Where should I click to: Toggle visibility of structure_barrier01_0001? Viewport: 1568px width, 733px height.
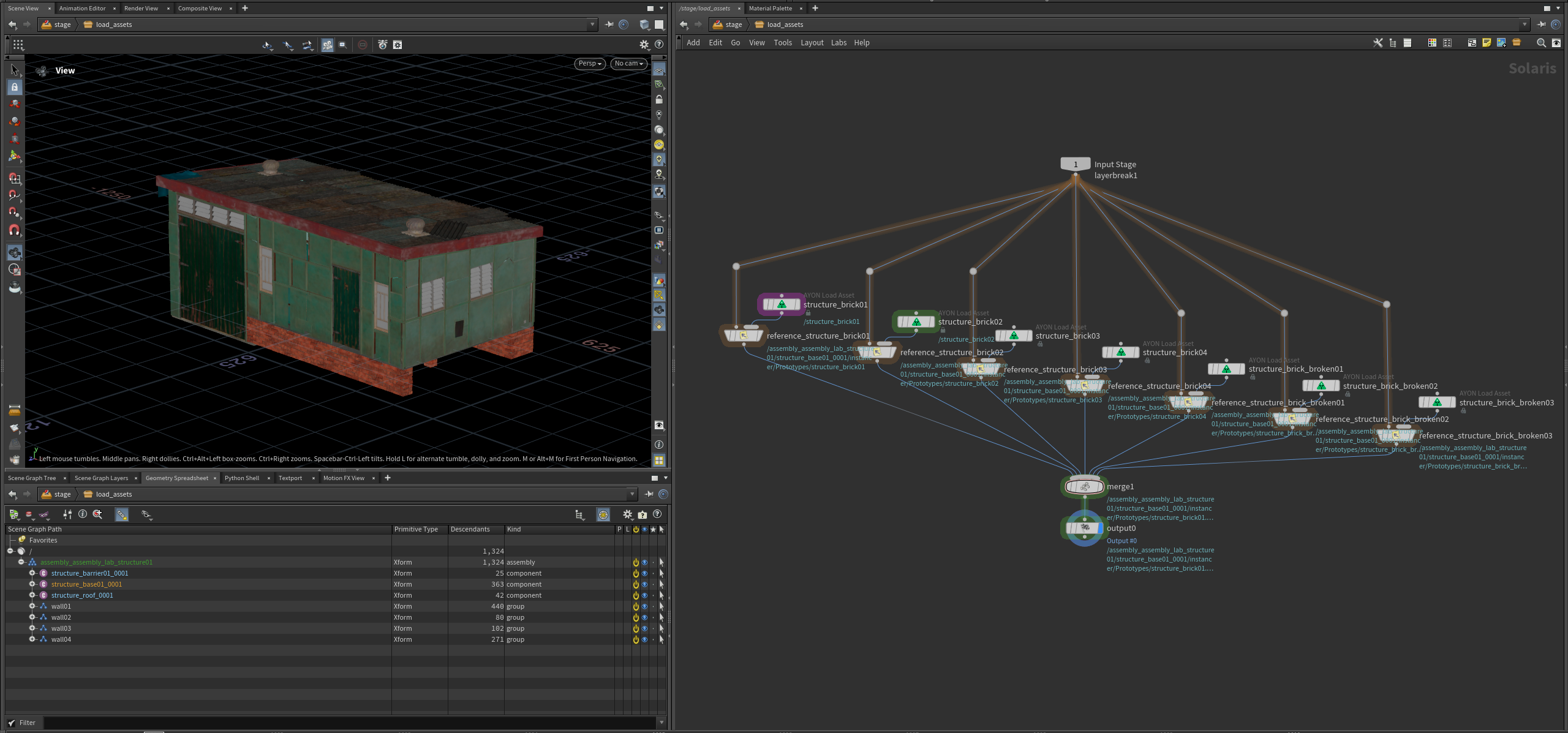click(644, 573)
